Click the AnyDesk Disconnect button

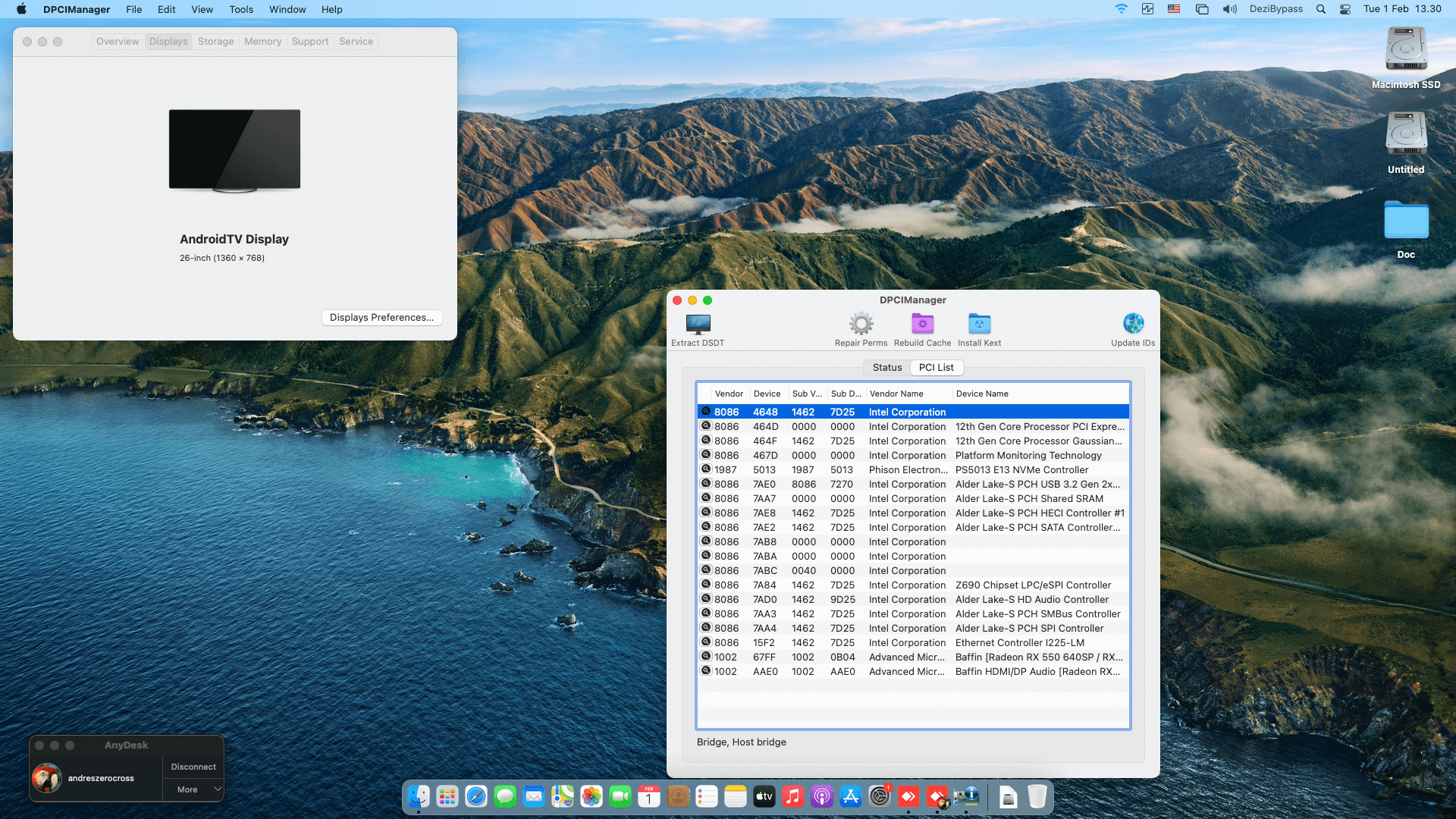[193, 767]
